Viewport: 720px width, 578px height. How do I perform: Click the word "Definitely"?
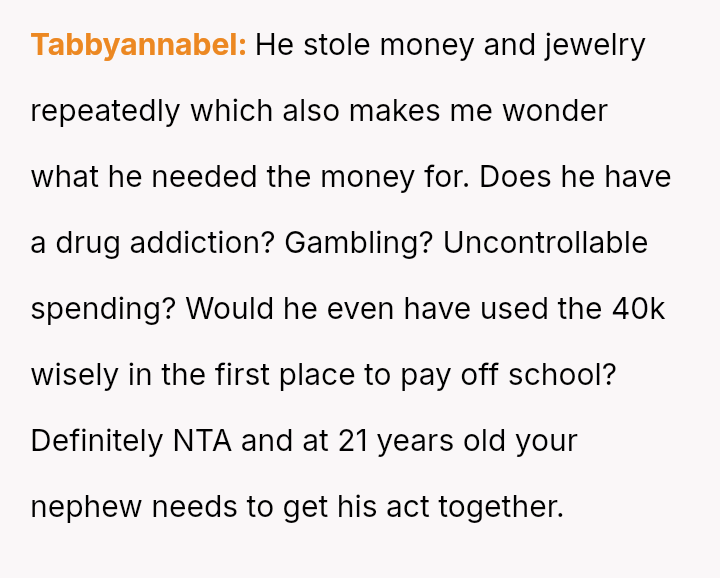(95, 441)
